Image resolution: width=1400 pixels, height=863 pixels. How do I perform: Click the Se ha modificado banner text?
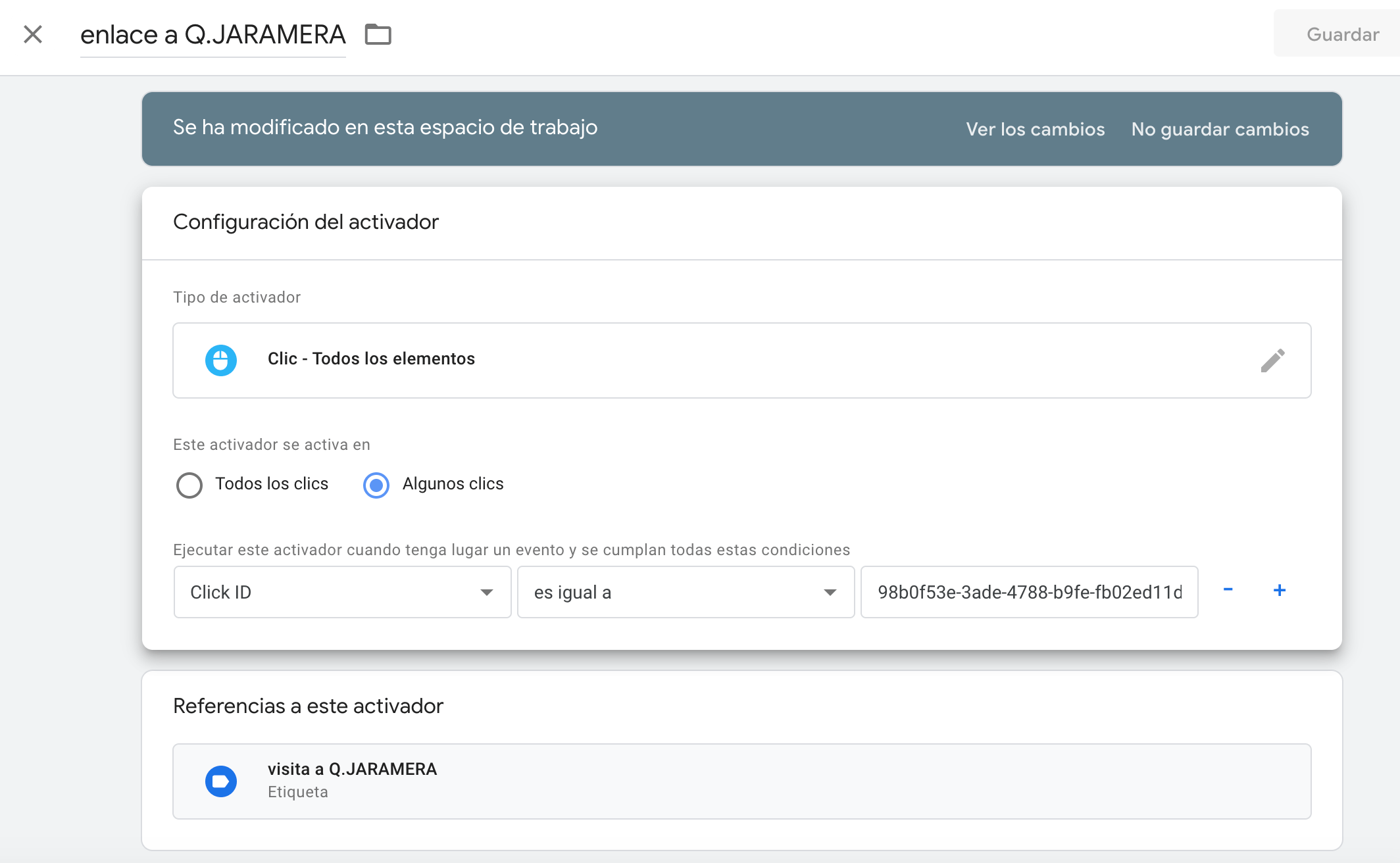coord(385,128)
